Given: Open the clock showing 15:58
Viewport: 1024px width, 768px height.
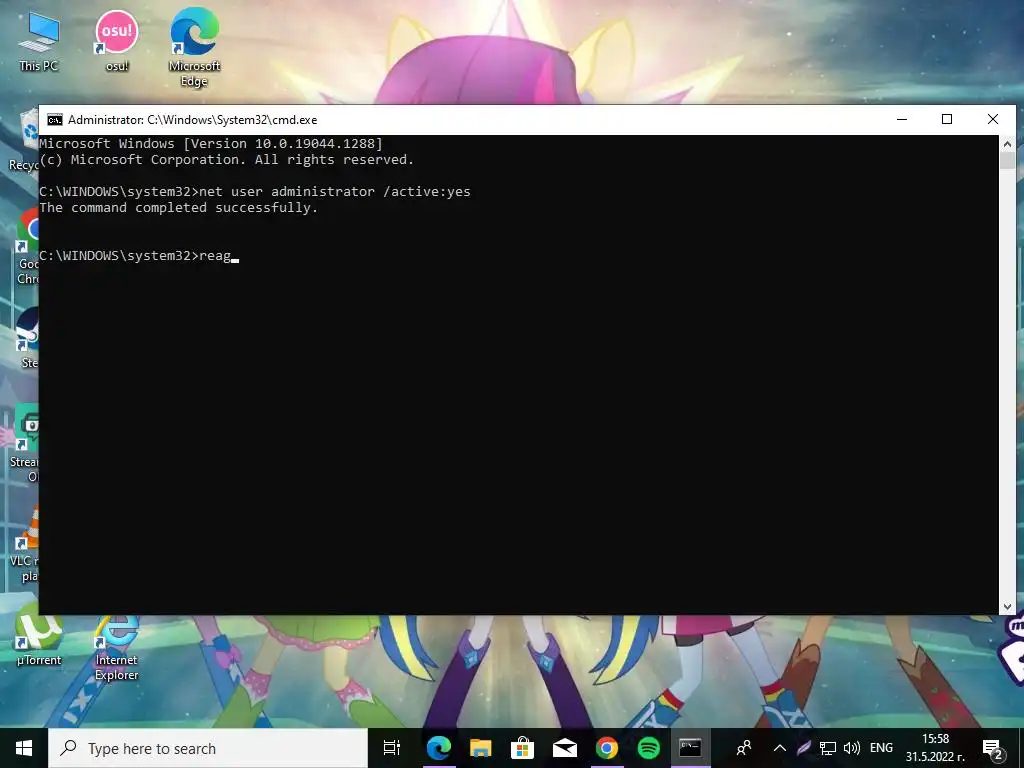Looking at the screenshot, I should click(935, 748).
